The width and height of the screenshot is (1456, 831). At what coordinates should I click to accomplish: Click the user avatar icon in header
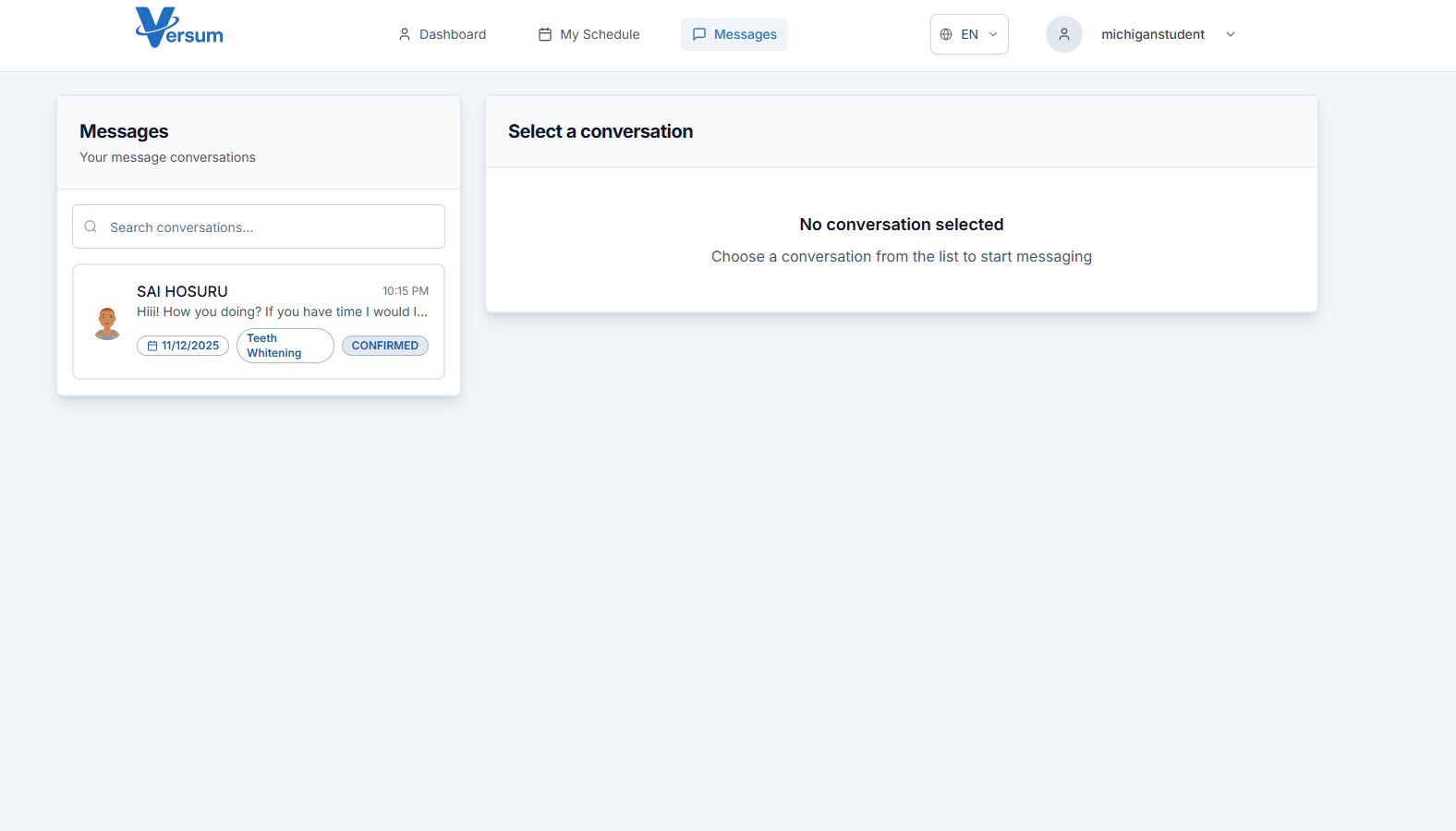(1064, 34)
